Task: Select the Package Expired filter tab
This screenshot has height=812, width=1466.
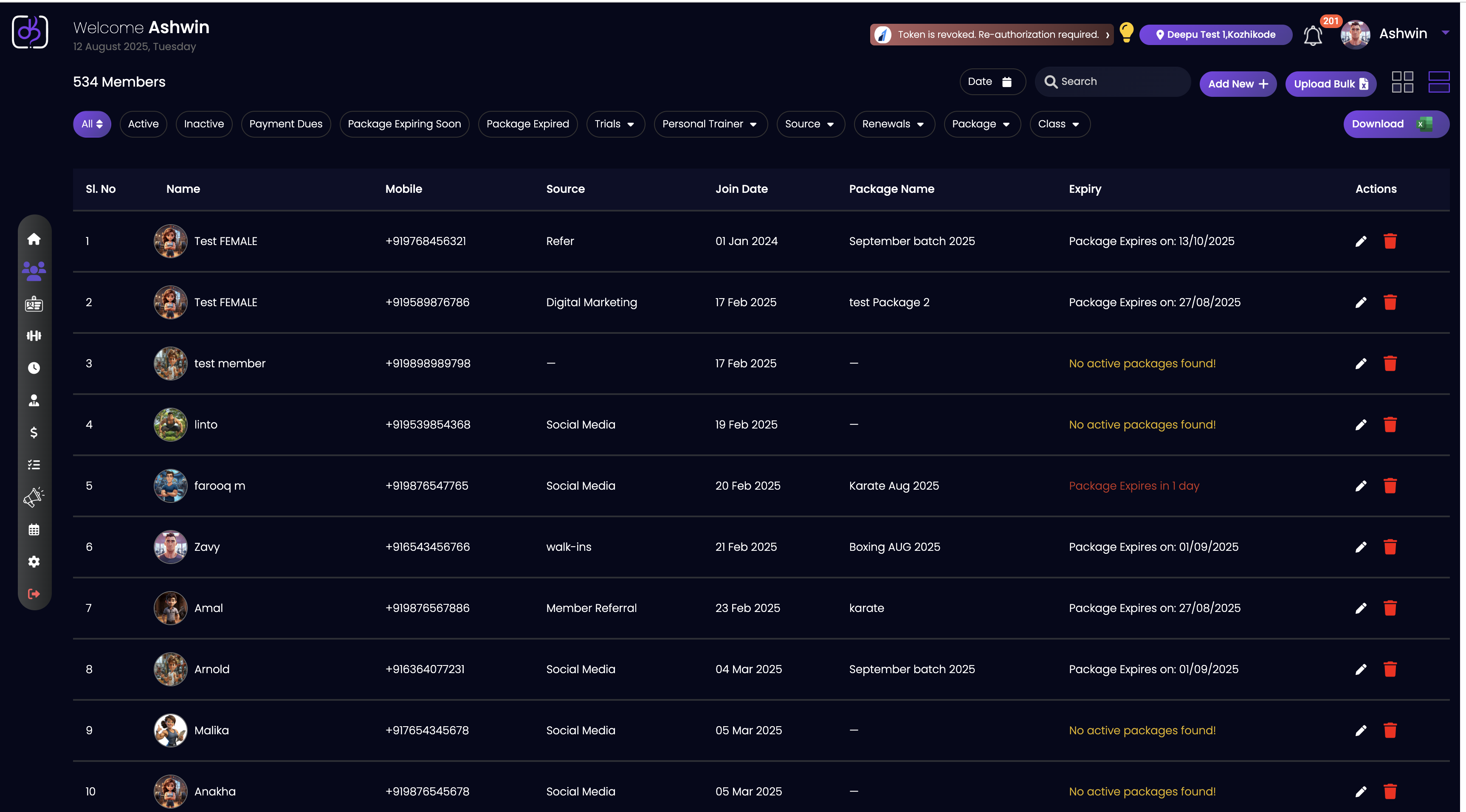Action: coord(527,124)
